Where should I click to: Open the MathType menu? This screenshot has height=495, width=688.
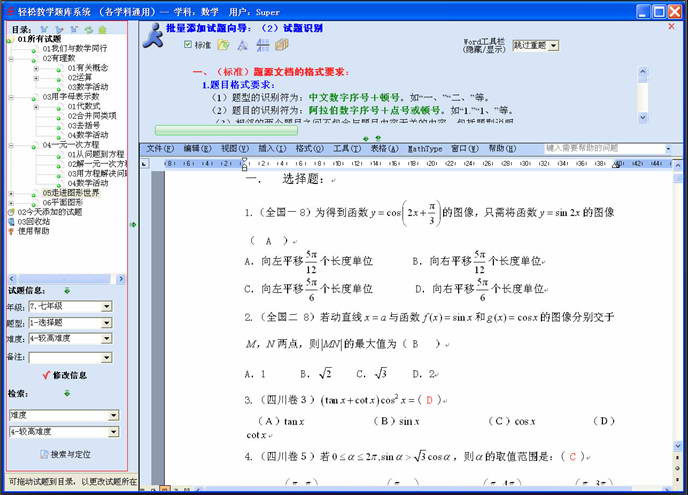425,149
